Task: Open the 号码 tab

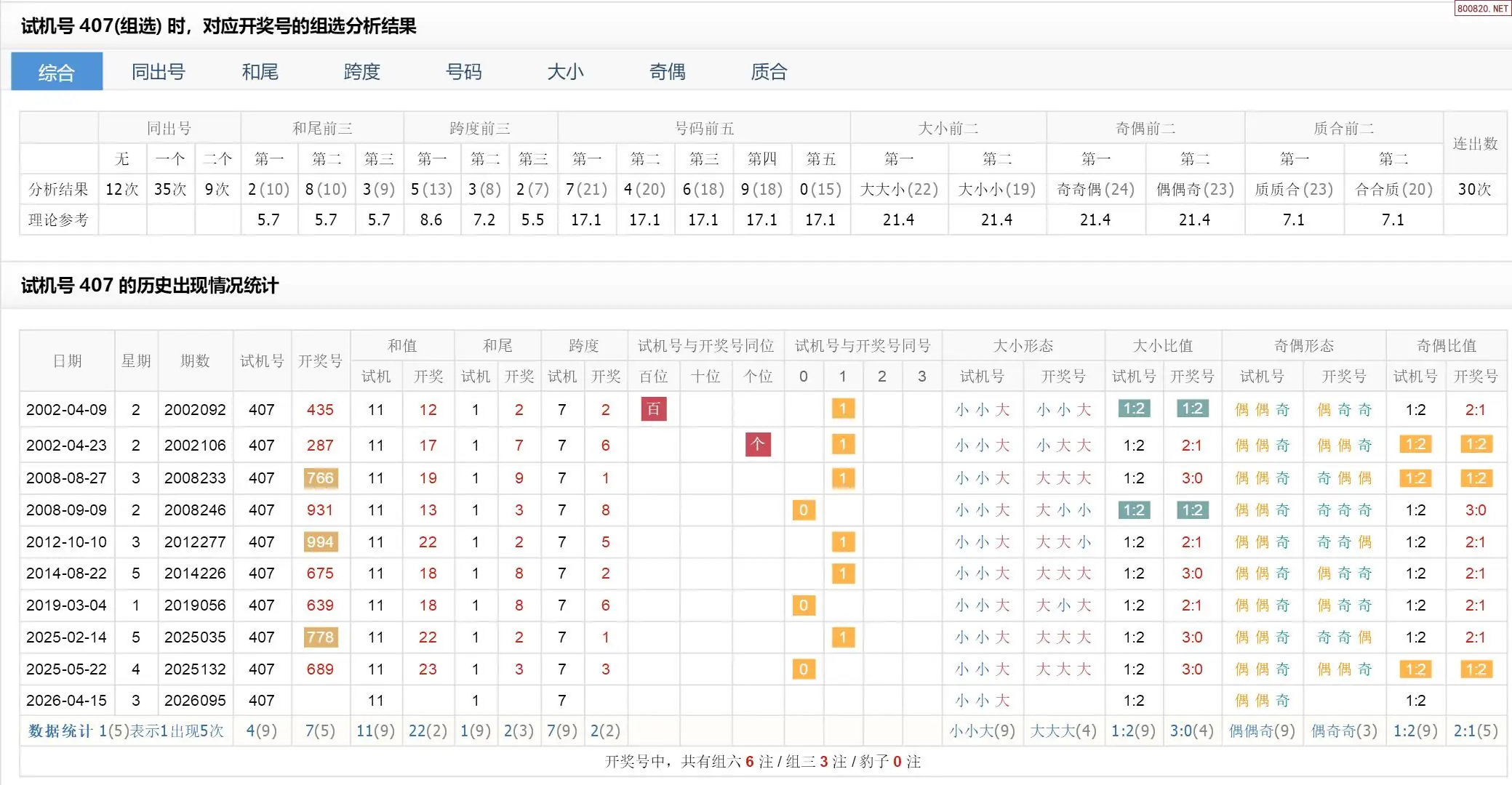Action: point(463,72)
